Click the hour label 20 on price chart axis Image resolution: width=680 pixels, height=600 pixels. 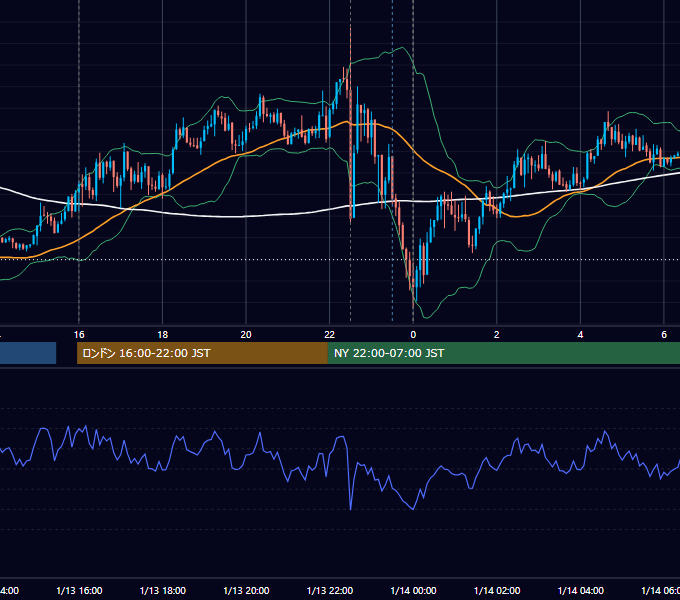[x=246, y=334]
